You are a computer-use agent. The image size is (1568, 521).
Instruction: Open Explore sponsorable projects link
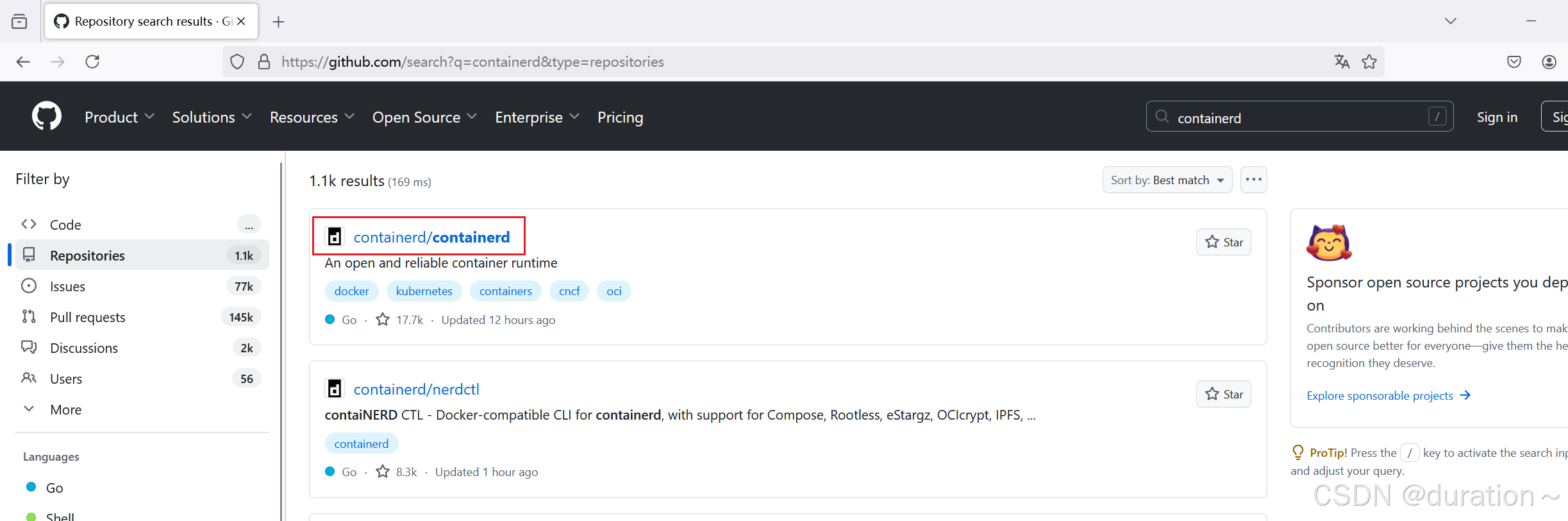coord(1388,396)
